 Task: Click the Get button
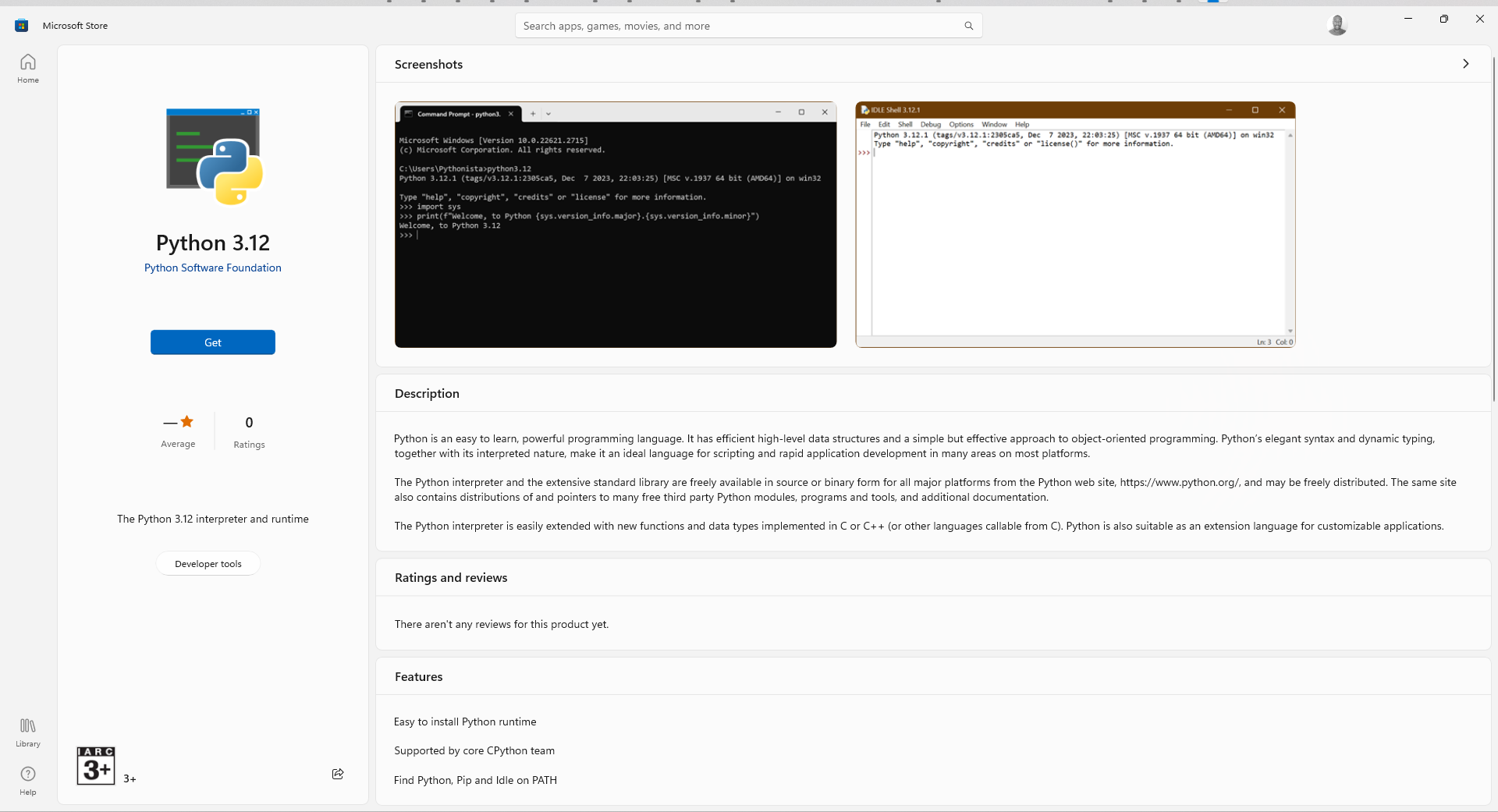(x=213, y=342)
